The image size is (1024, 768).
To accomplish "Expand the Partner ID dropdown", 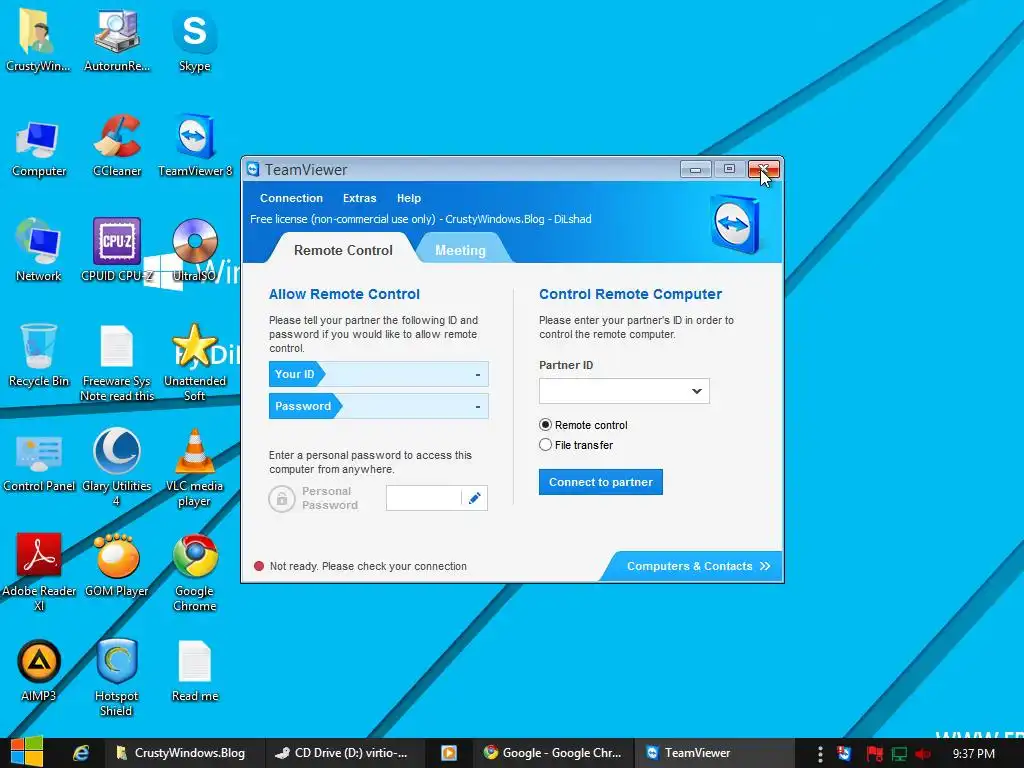I will click(x=697, y=391).
